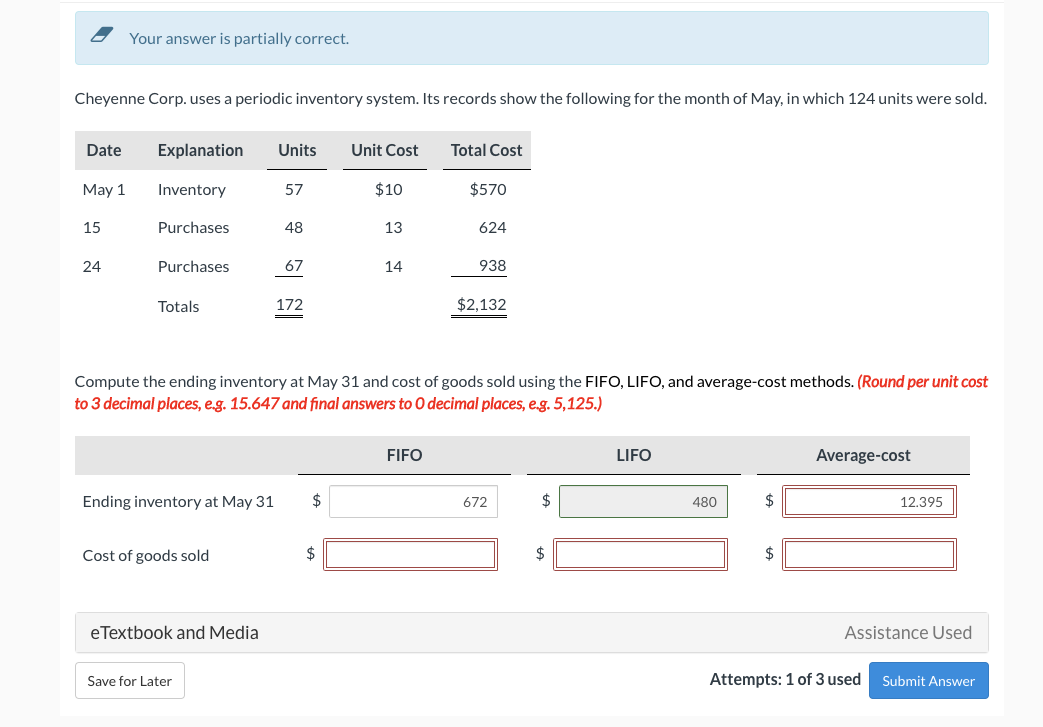Click the total cost value $2,132

(x=481, y=305)
